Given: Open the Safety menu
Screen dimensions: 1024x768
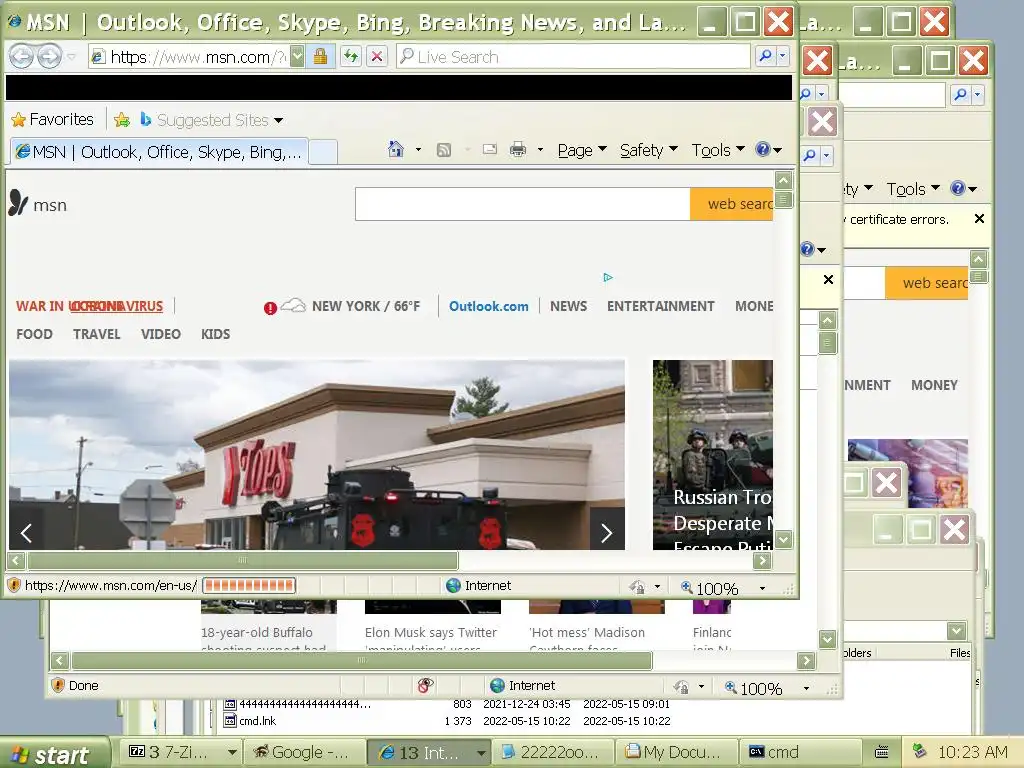Looking at the screenshot, I should pos(648,150).
